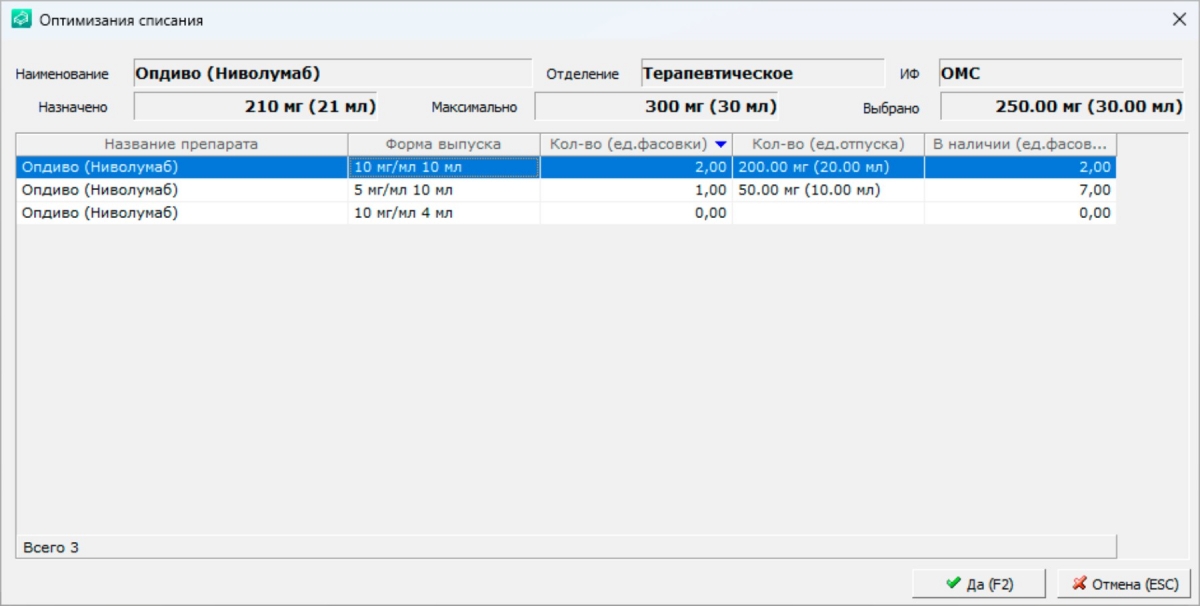Click the Форма выпуска cell 10 мг/мл 10 мл

pos(443,167)
